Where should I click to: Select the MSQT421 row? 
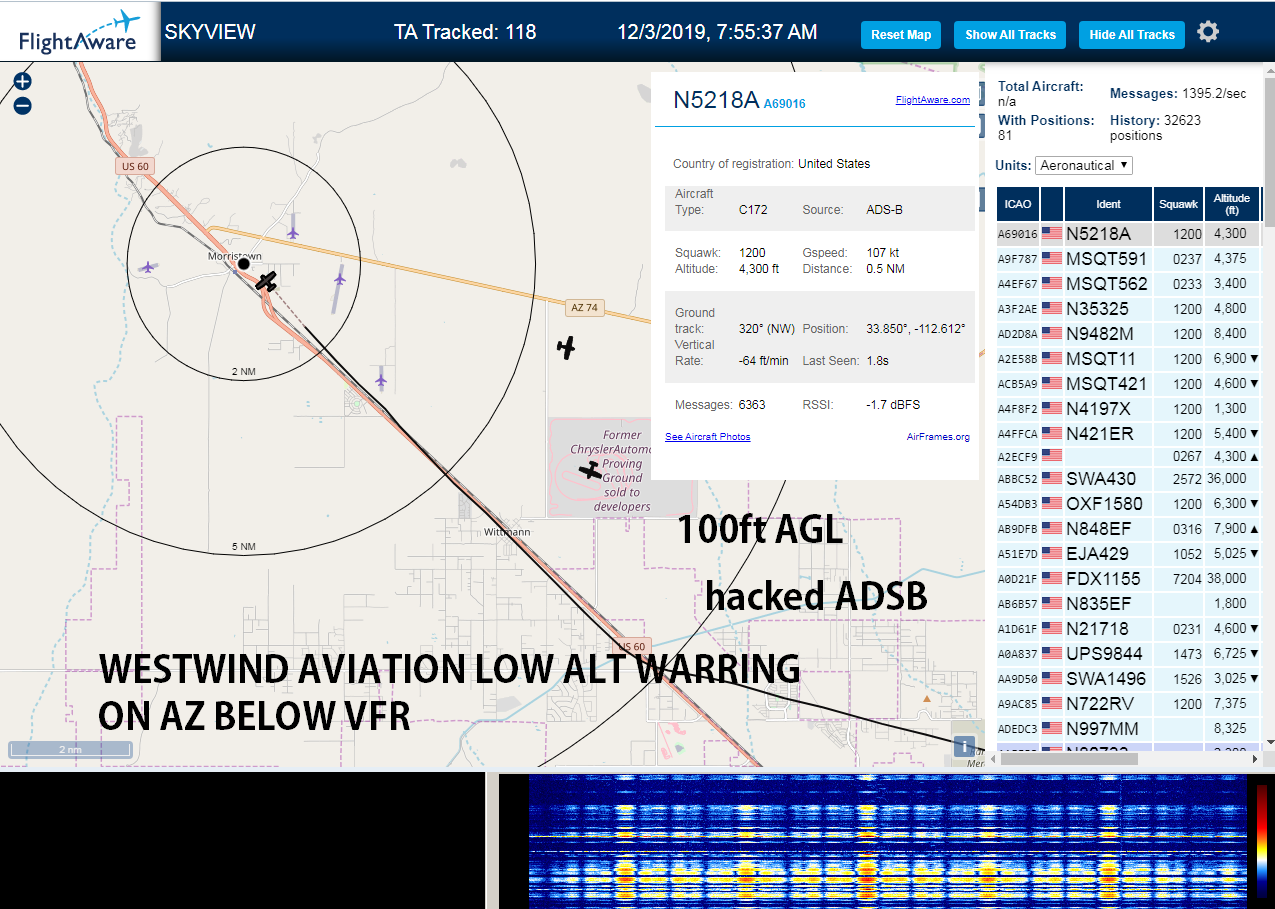pos(1128,384)
